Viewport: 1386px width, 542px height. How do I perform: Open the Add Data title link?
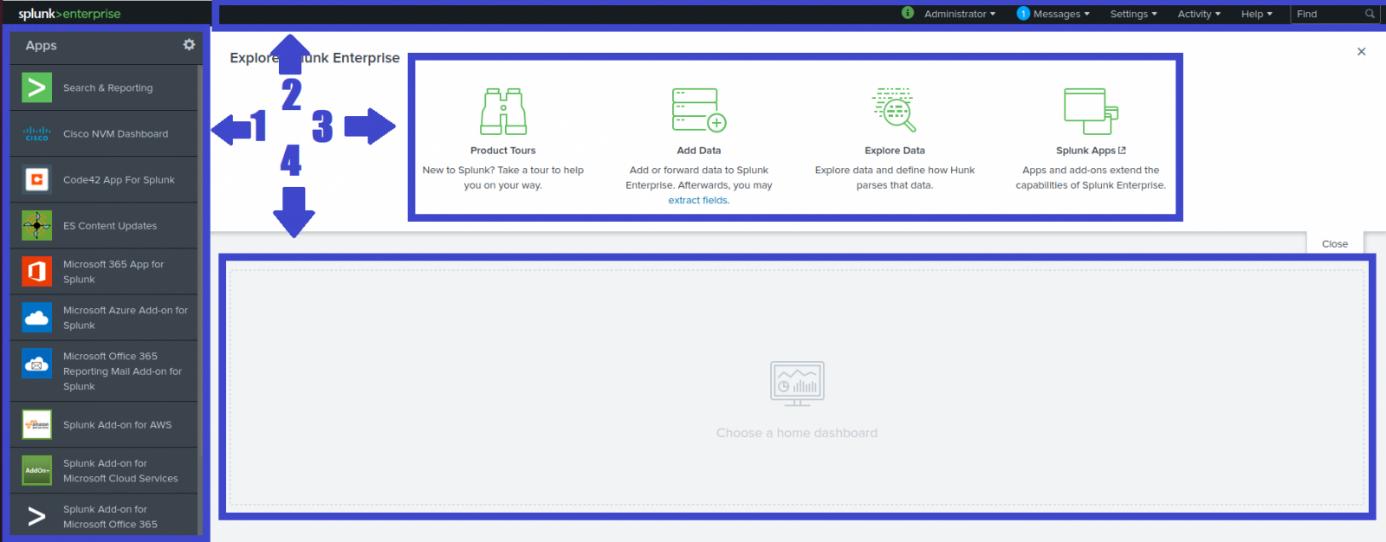(699, 151)
